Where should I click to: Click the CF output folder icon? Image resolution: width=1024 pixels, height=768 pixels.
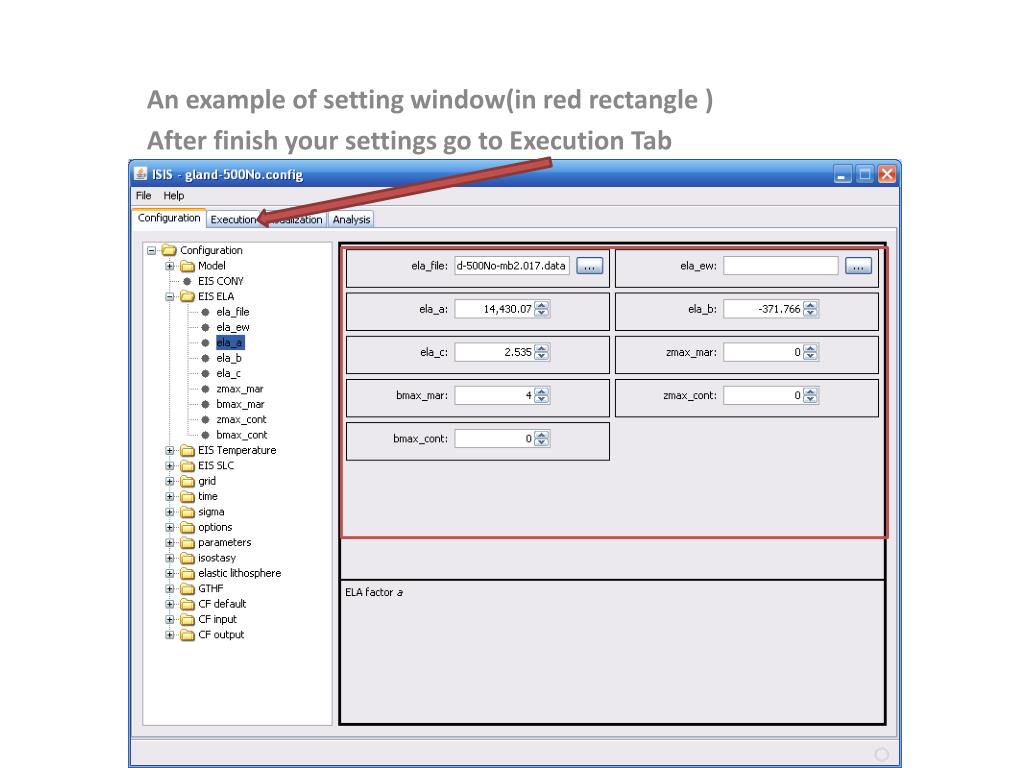pos(187,635)
